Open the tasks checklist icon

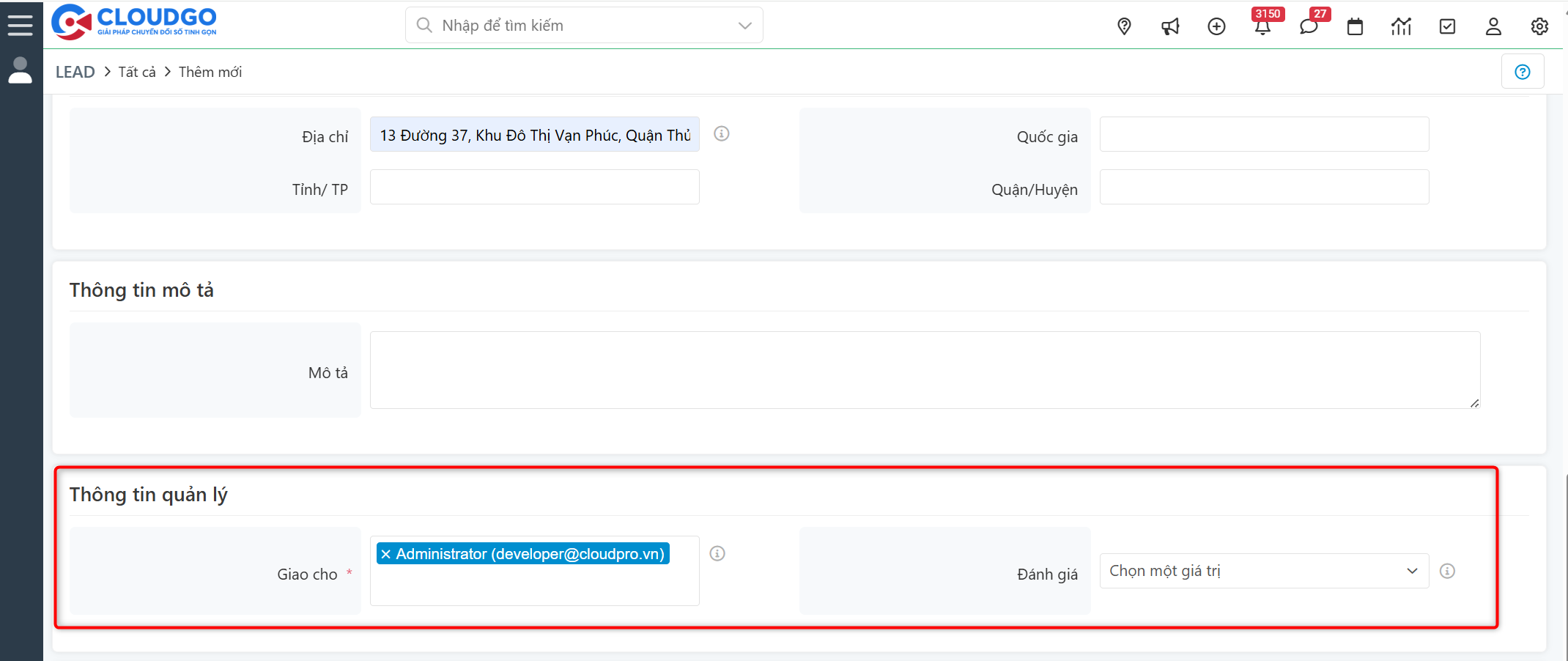pos(1447,26)
